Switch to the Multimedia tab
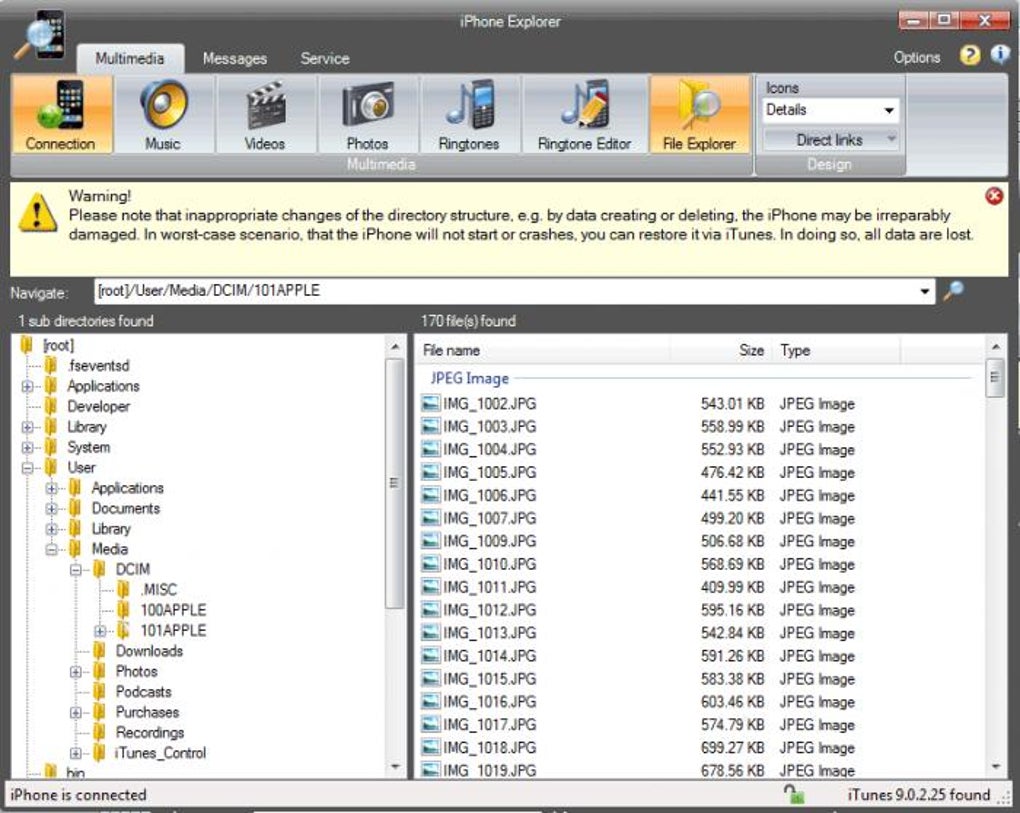The height and width of the screenshot is (813, 1020). [130, 59]
